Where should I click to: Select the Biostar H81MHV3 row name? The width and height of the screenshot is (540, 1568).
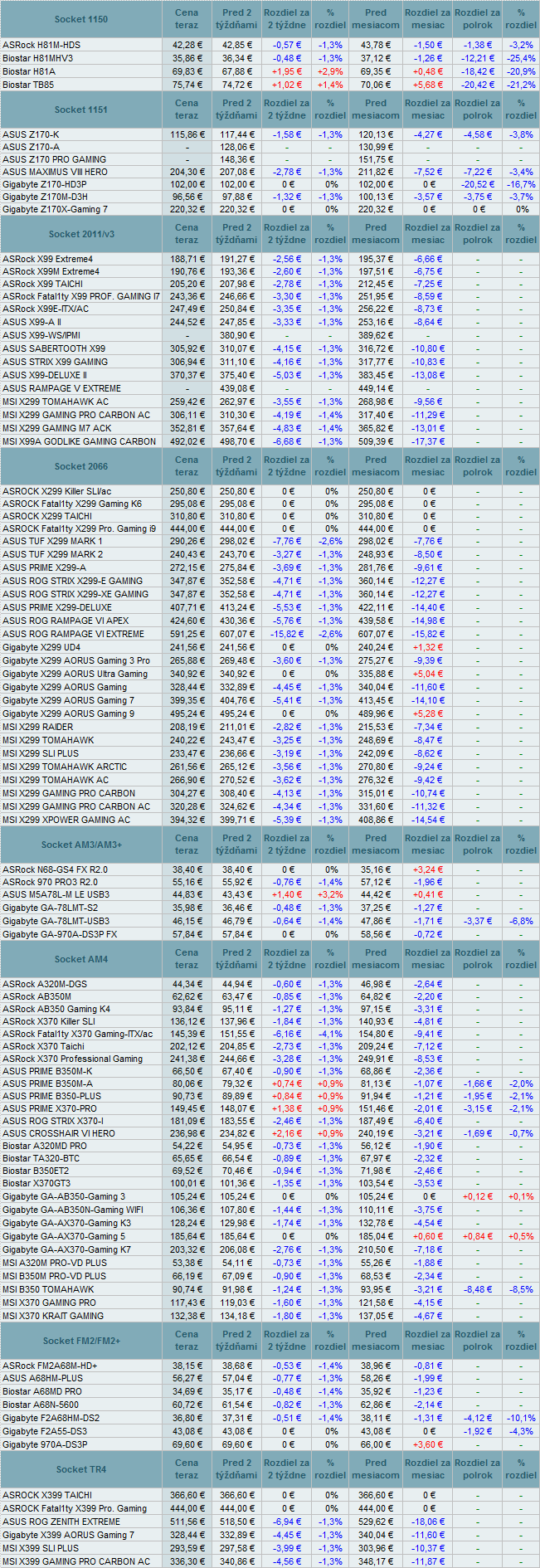(x=37, y=58)
